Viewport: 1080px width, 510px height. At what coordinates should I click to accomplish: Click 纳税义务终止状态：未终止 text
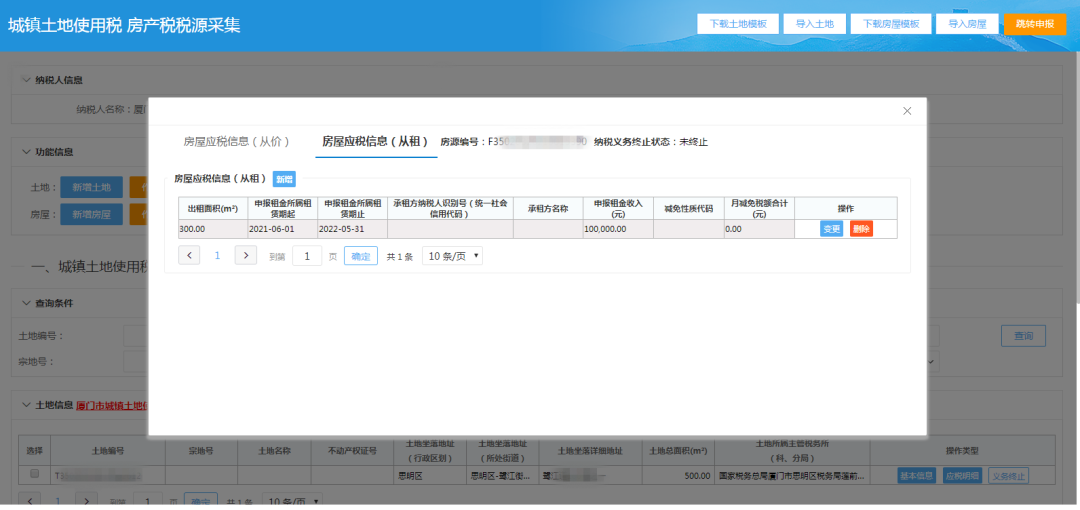[x=650, y=142]
